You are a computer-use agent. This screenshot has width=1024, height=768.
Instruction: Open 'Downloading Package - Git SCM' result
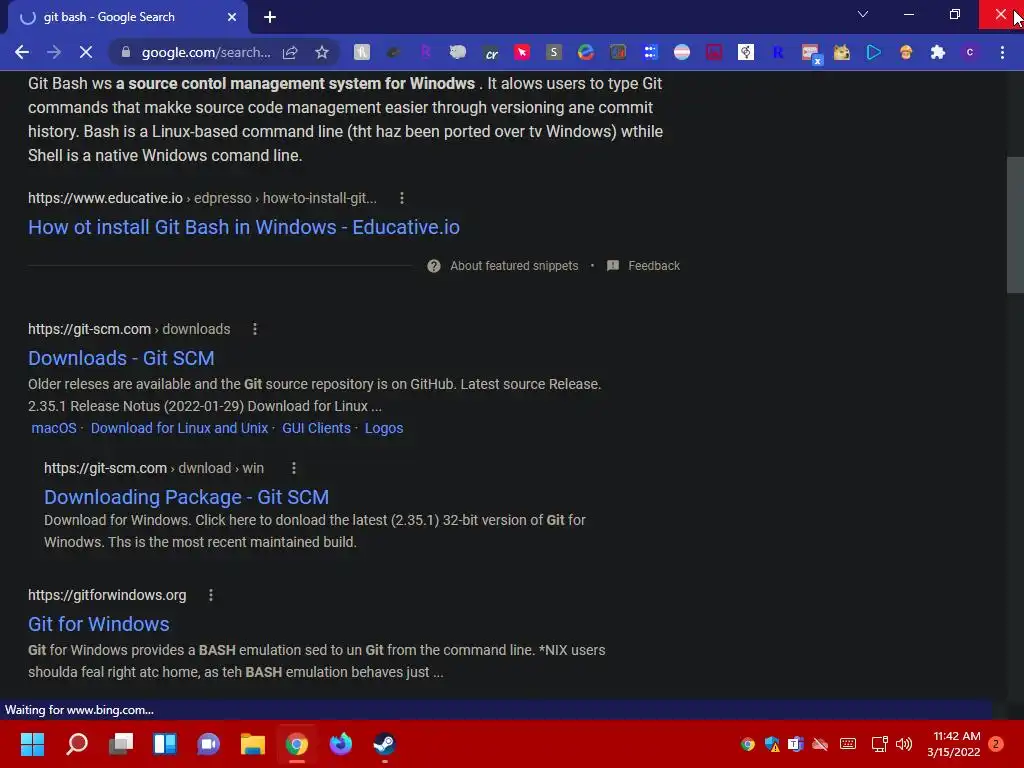(186, 497)
